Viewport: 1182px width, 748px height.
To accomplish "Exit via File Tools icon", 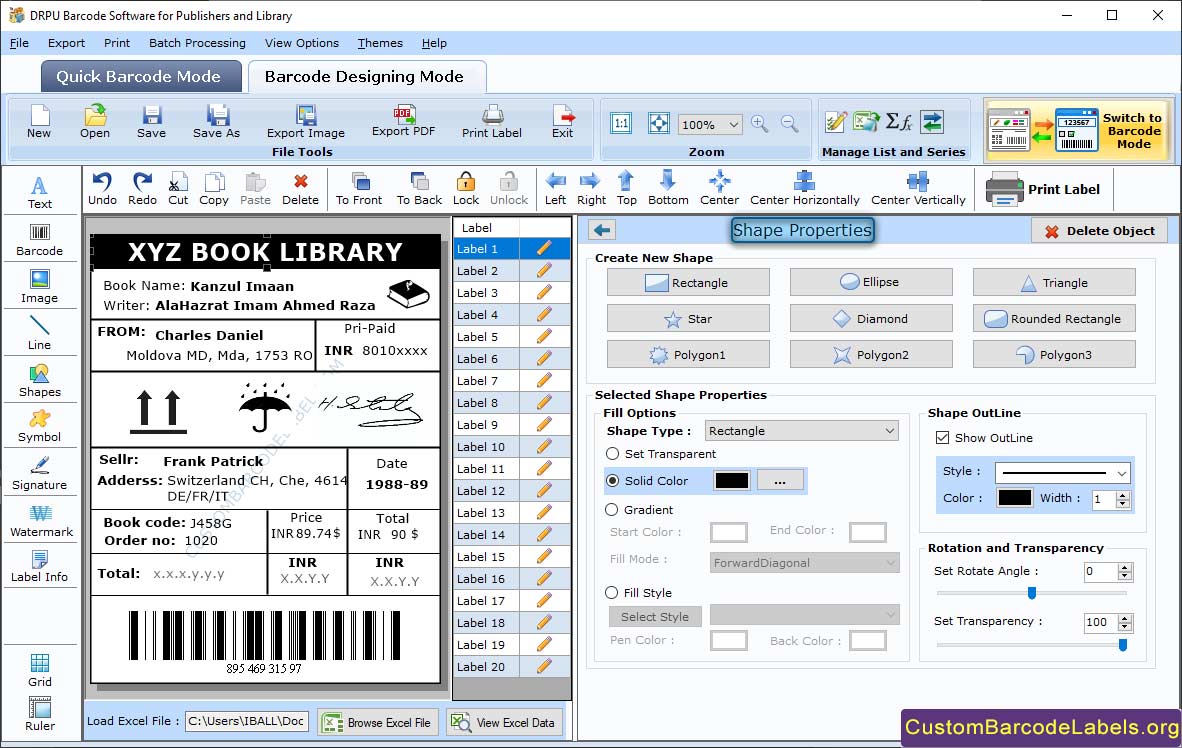I will (562, 122).
